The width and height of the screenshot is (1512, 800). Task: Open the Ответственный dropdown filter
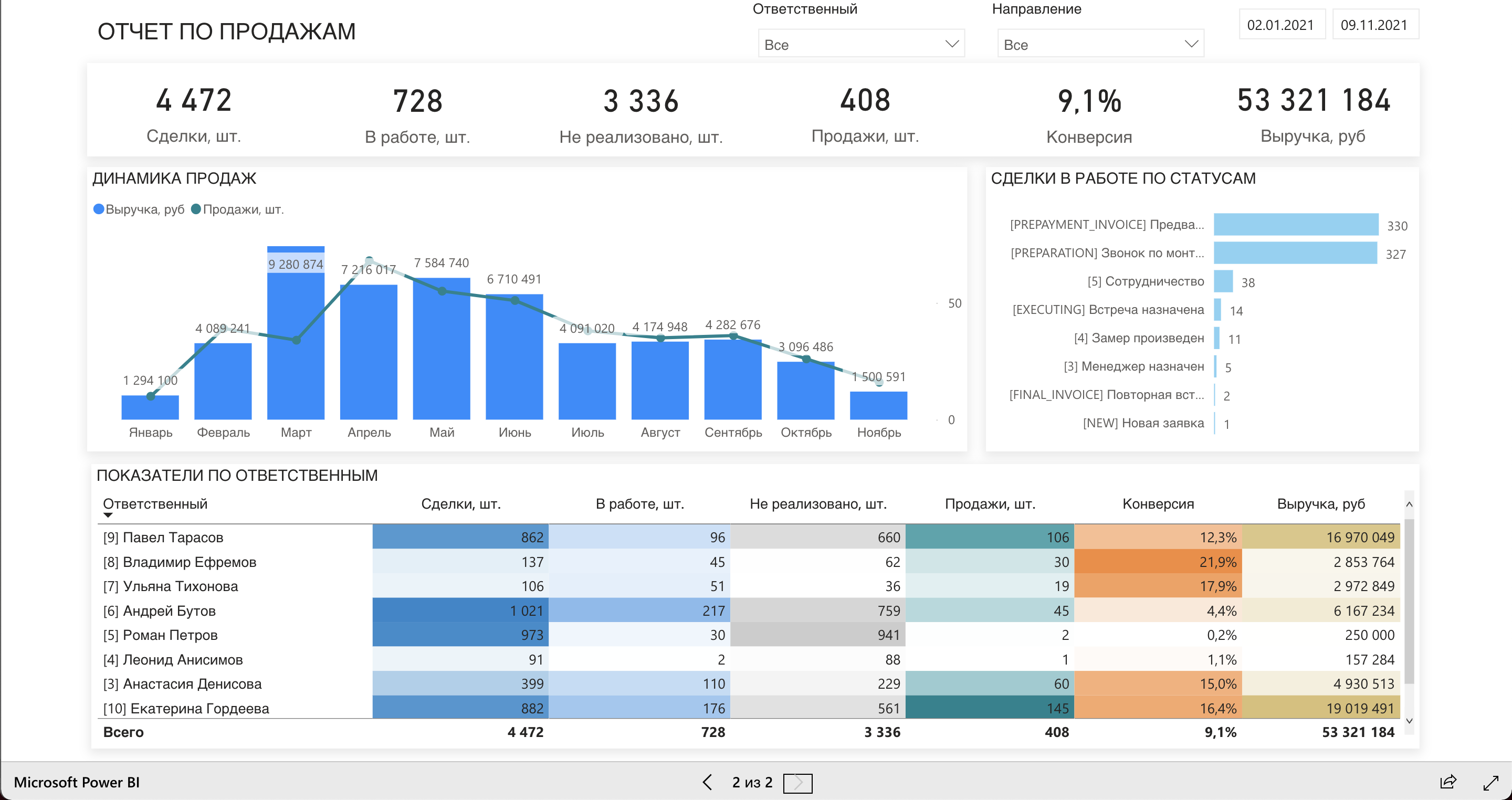860,45
